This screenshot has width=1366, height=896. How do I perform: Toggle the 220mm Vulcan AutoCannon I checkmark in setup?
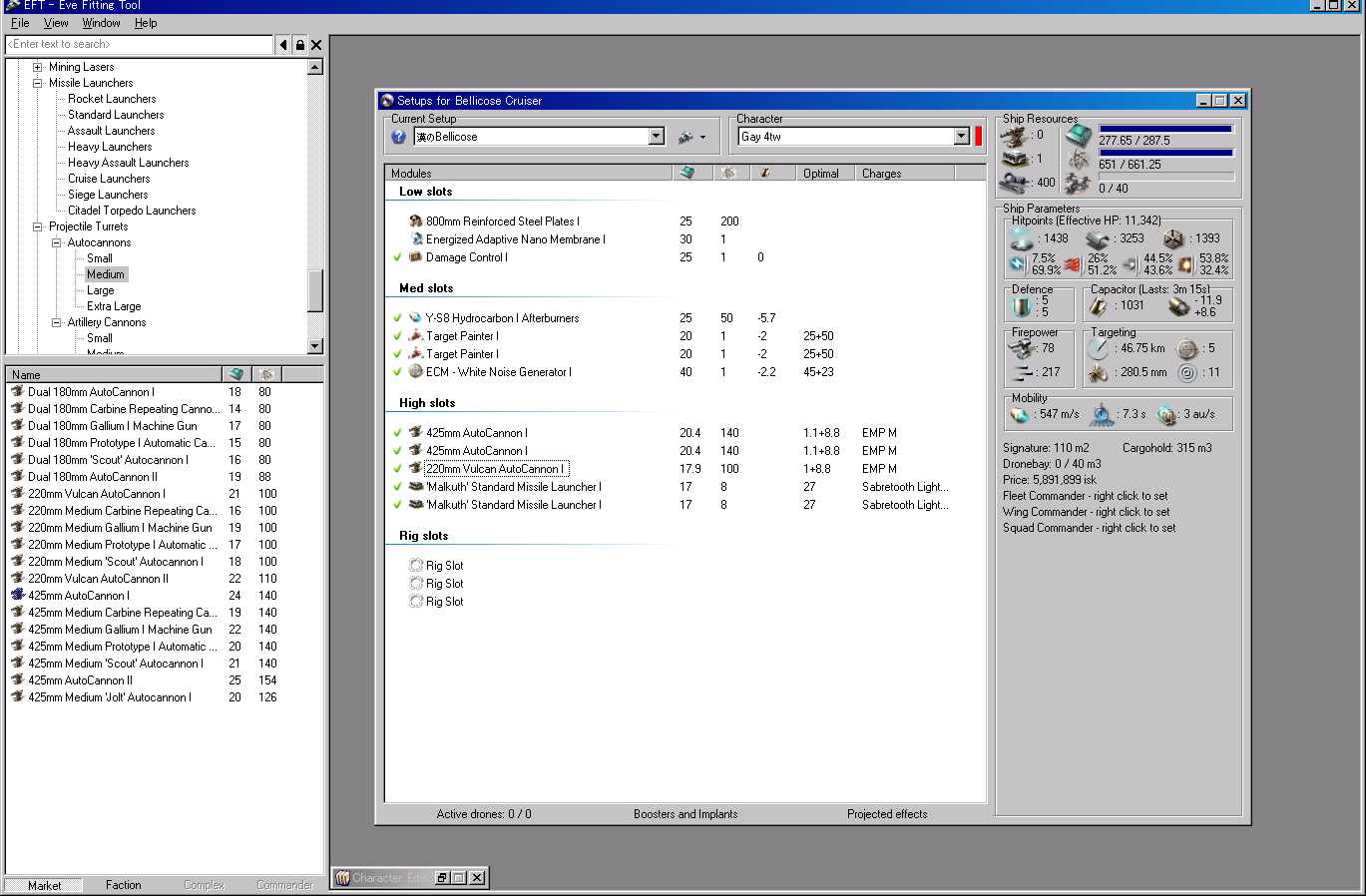pyautogui.click(x=397, y=469)
